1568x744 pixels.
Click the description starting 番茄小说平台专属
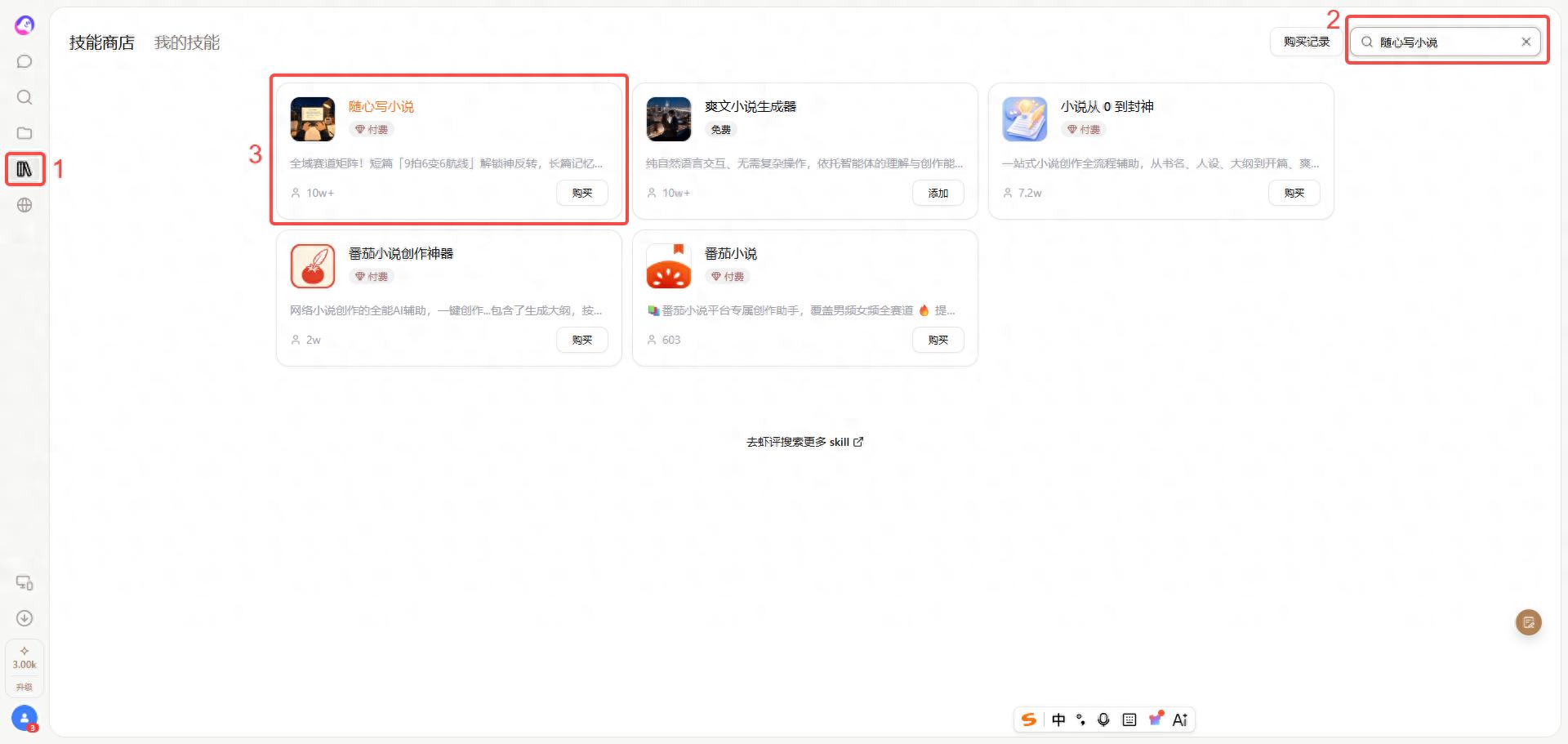coord(801,311)
